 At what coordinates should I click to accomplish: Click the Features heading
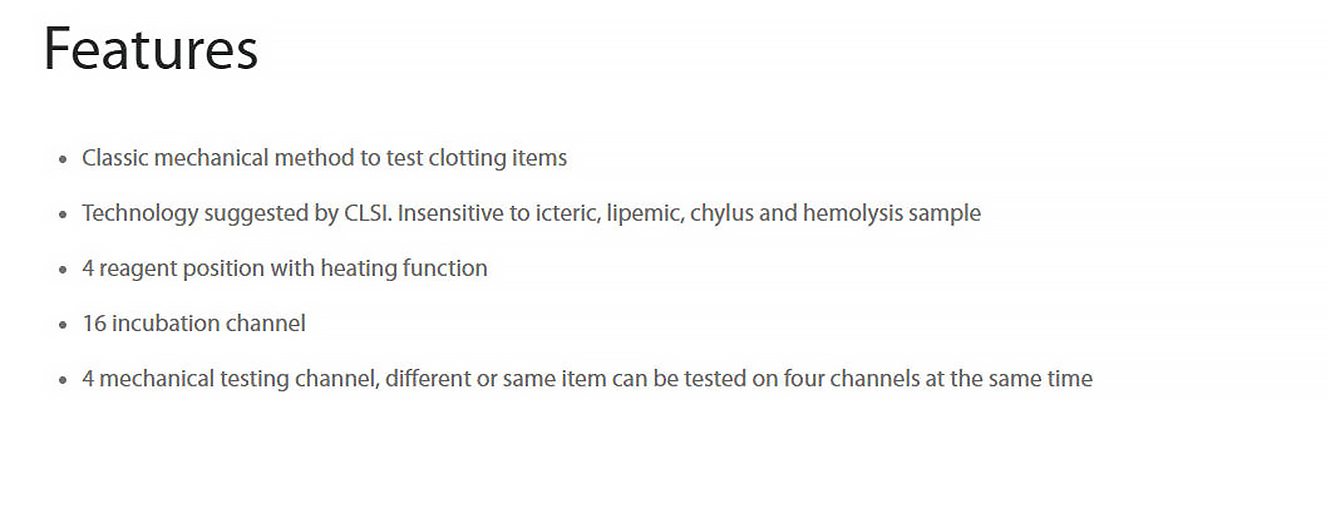[151, 49]
